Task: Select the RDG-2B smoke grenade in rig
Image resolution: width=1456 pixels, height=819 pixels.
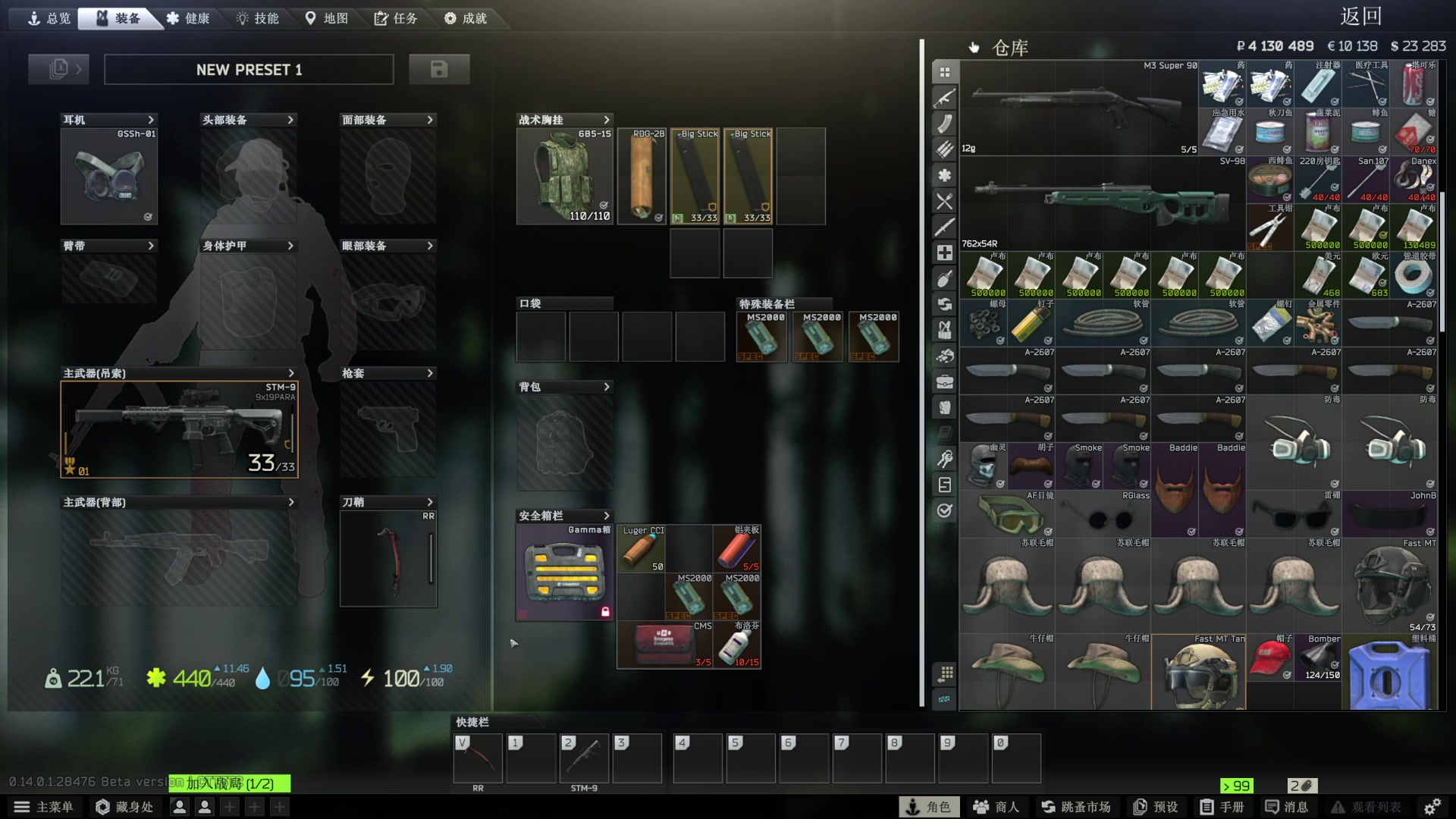Action: tap(642, 176)
